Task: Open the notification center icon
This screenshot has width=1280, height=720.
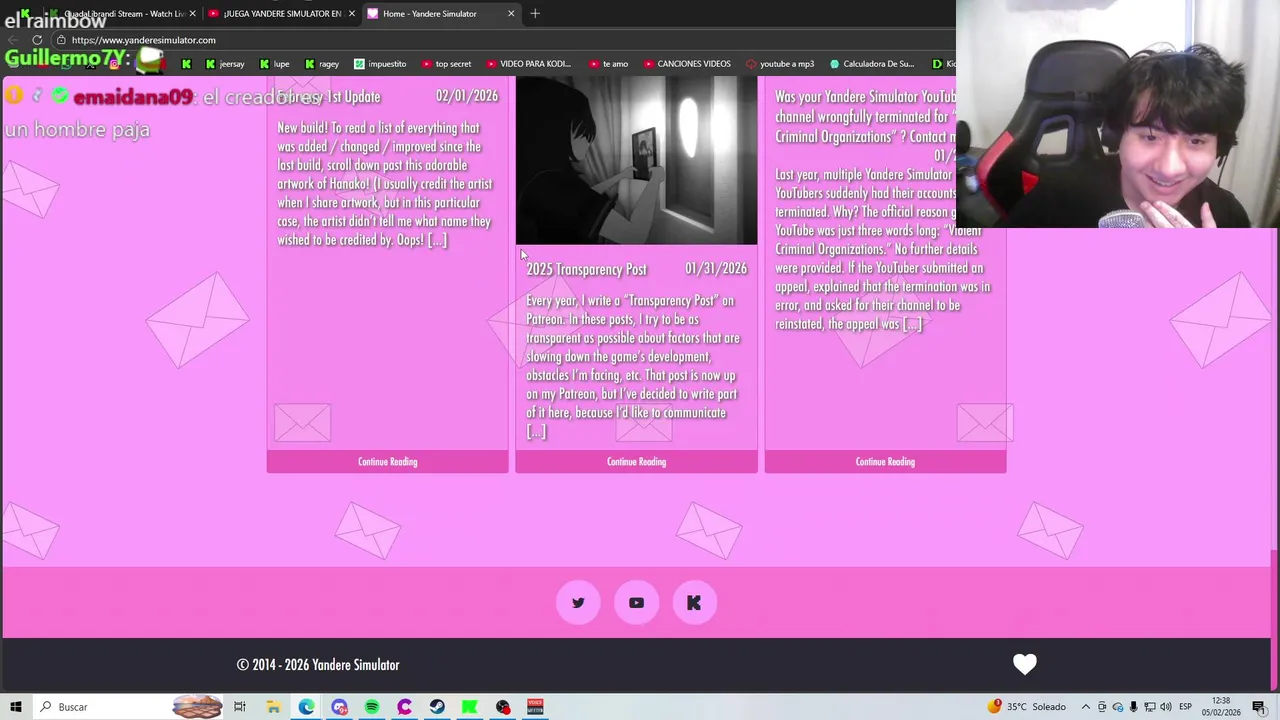Action: click(1259, 707)
